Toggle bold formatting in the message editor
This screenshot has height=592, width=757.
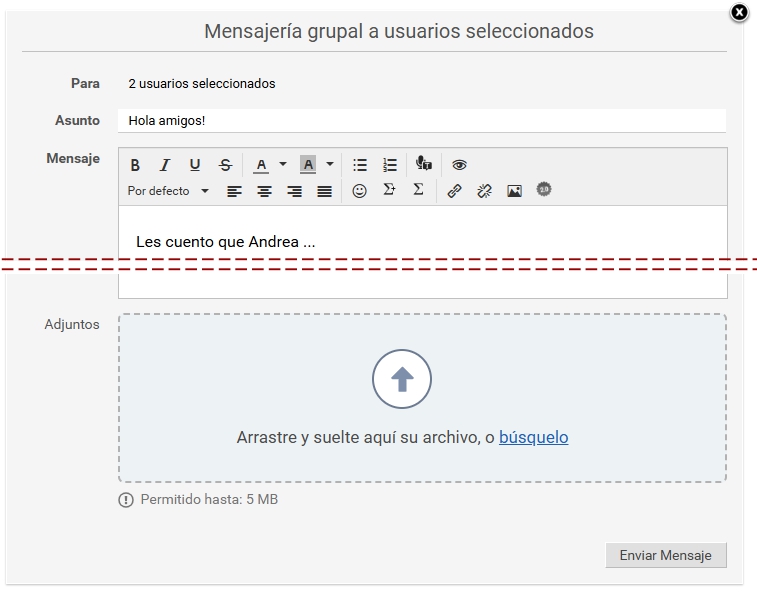point(135,165)
